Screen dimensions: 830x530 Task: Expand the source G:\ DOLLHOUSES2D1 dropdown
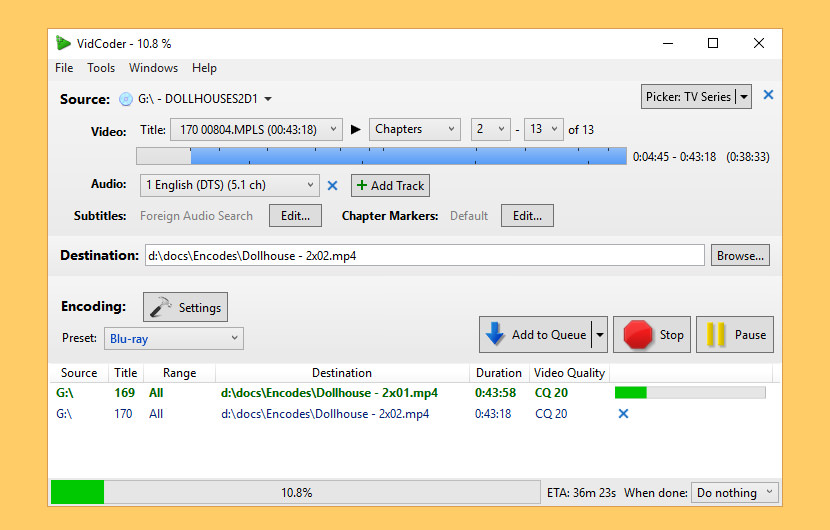coord(268,99)
